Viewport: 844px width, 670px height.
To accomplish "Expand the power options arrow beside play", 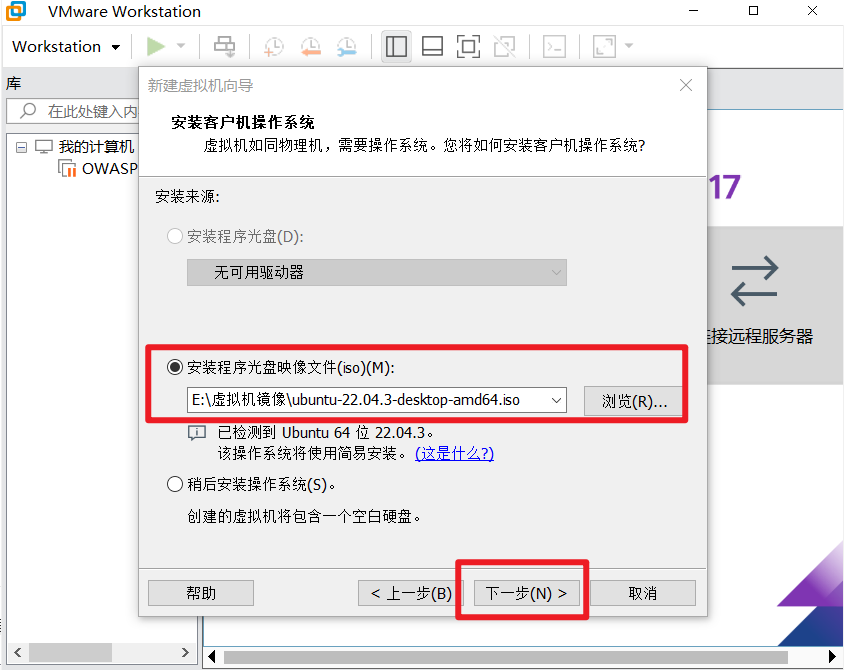I will [x=181, y=46].
